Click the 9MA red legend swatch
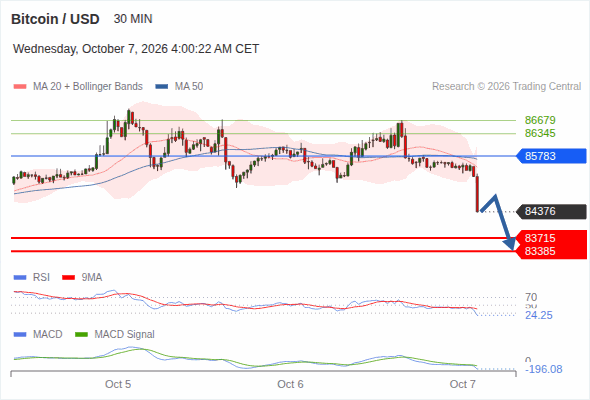The image size is (590, 400). tap(68, 278)
